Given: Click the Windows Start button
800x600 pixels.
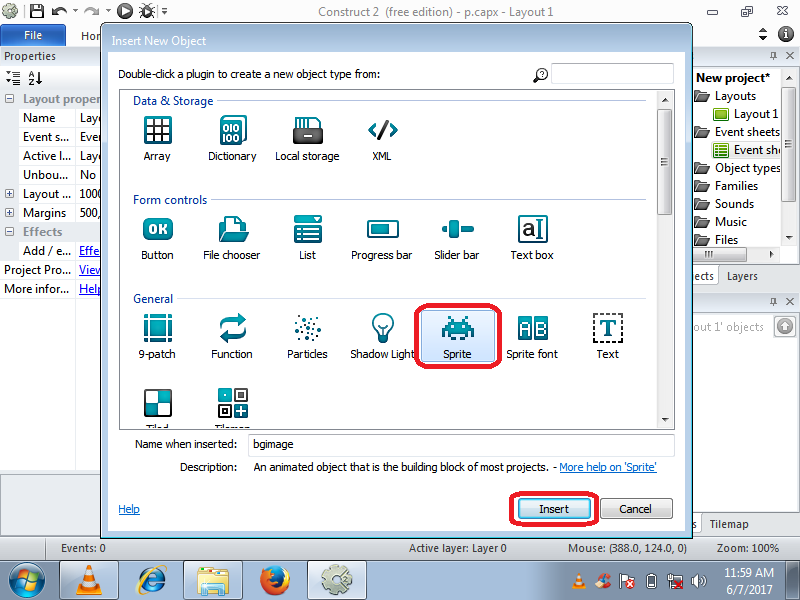Looking at the screenshot, I should [x=27, y=580].
